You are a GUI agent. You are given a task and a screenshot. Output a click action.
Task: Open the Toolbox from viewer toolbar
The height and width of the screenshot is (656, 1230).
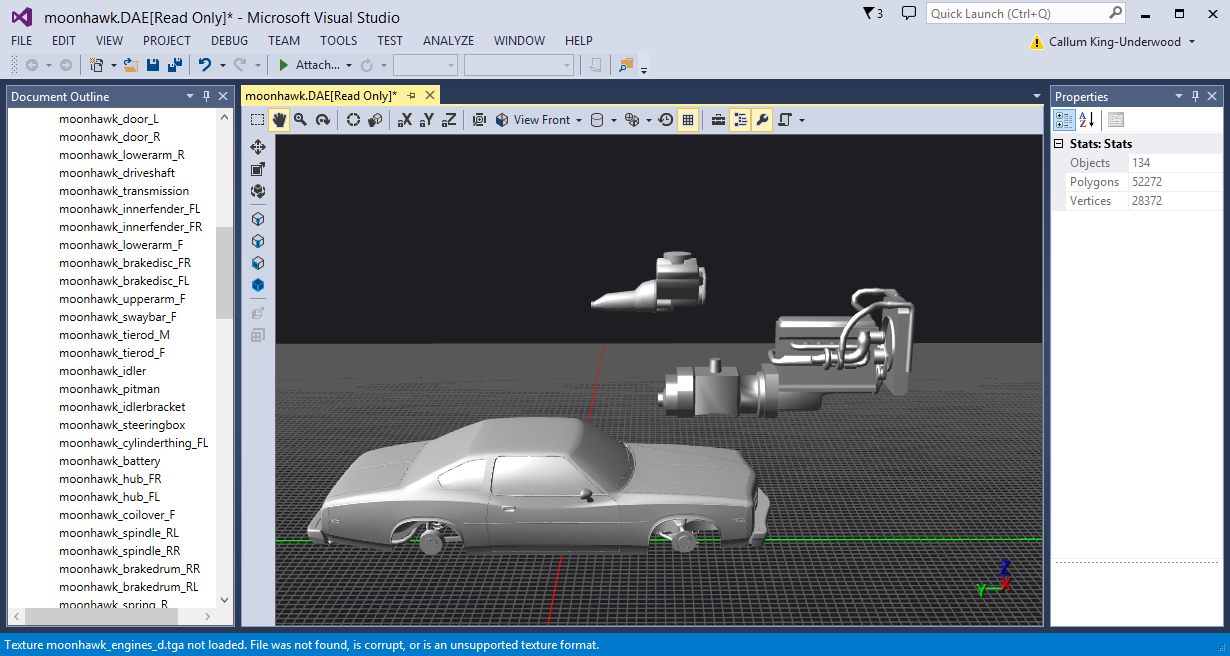718,120
